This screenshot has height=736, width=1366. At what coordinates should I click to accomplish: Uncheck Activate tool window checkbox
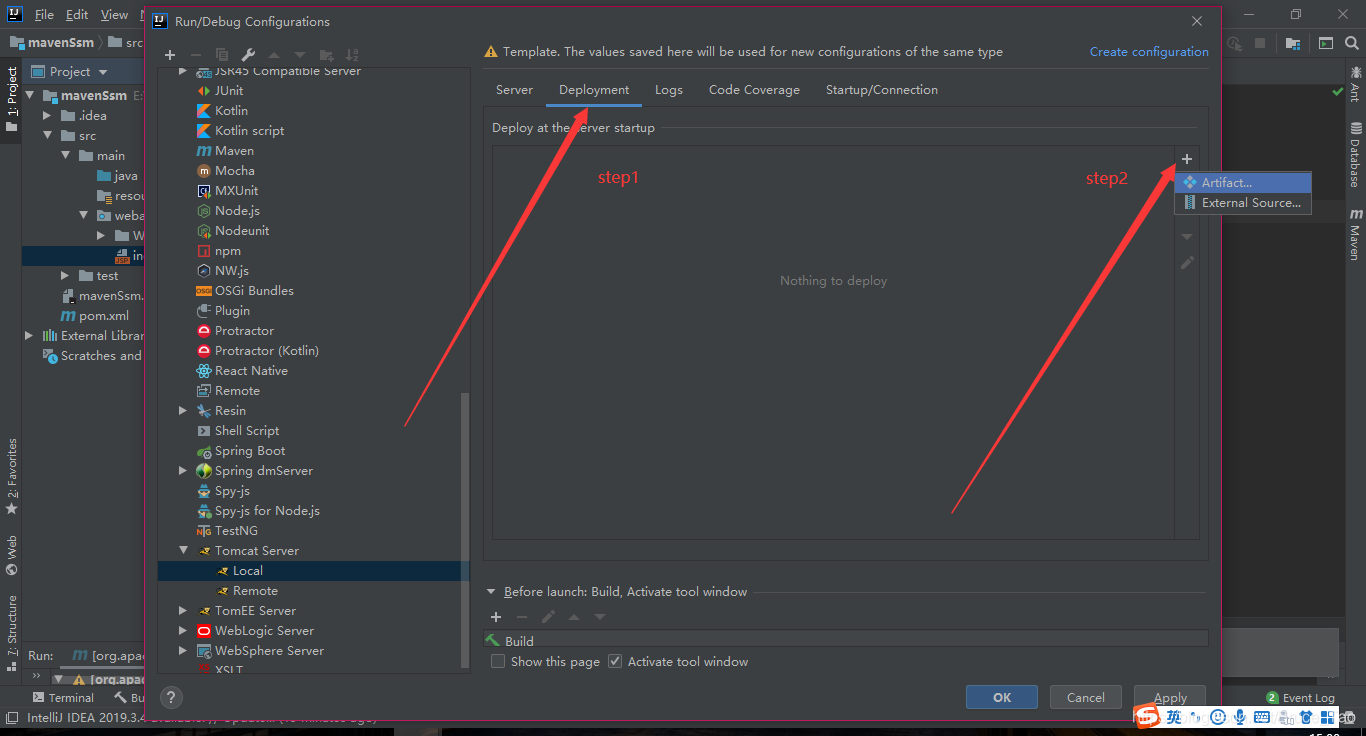click(615, 662)
